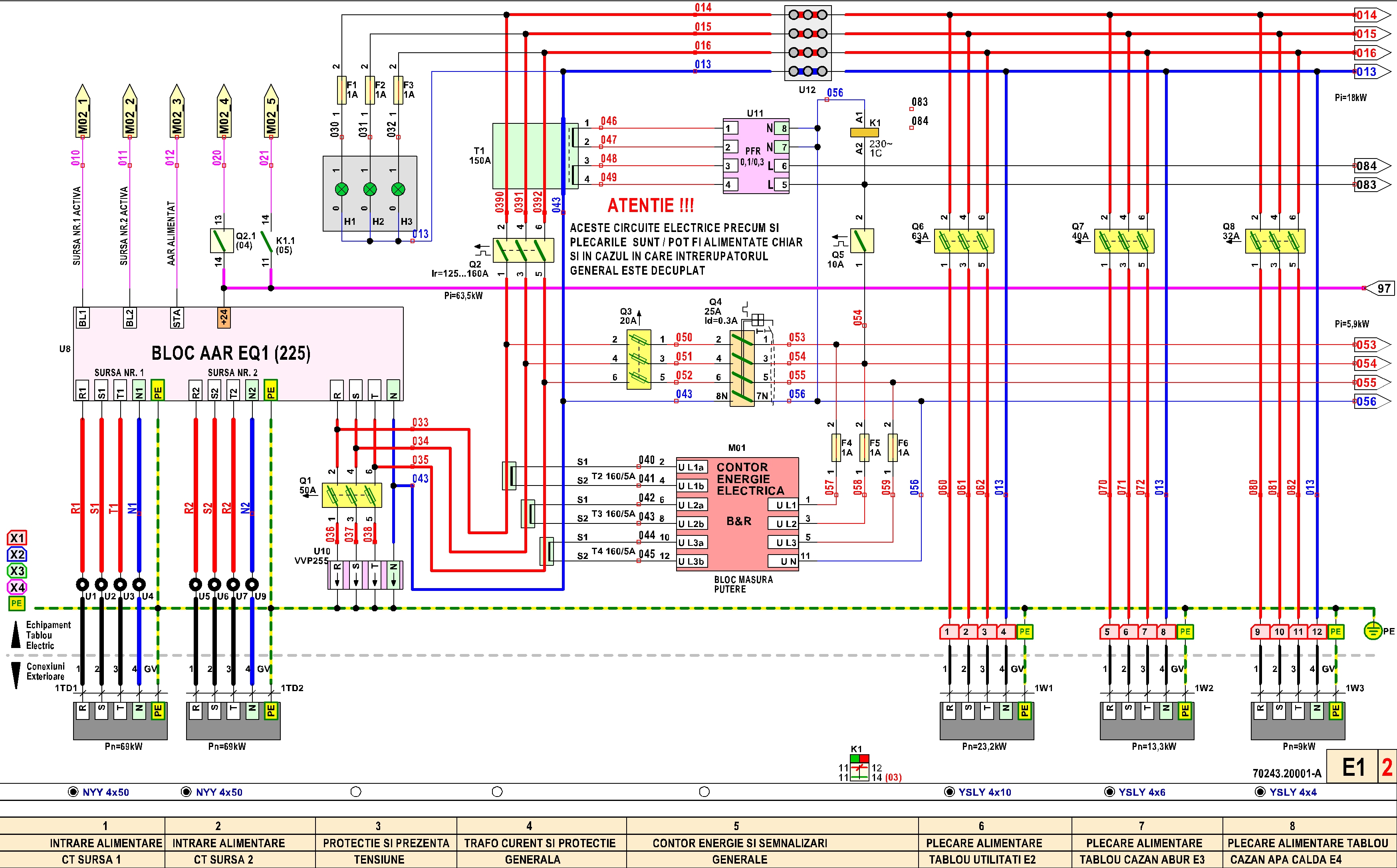This screenshot has height=868, width=1397.
Task: Select the Q7 40A breaker symbol
Action: [x=1124, y=241]
